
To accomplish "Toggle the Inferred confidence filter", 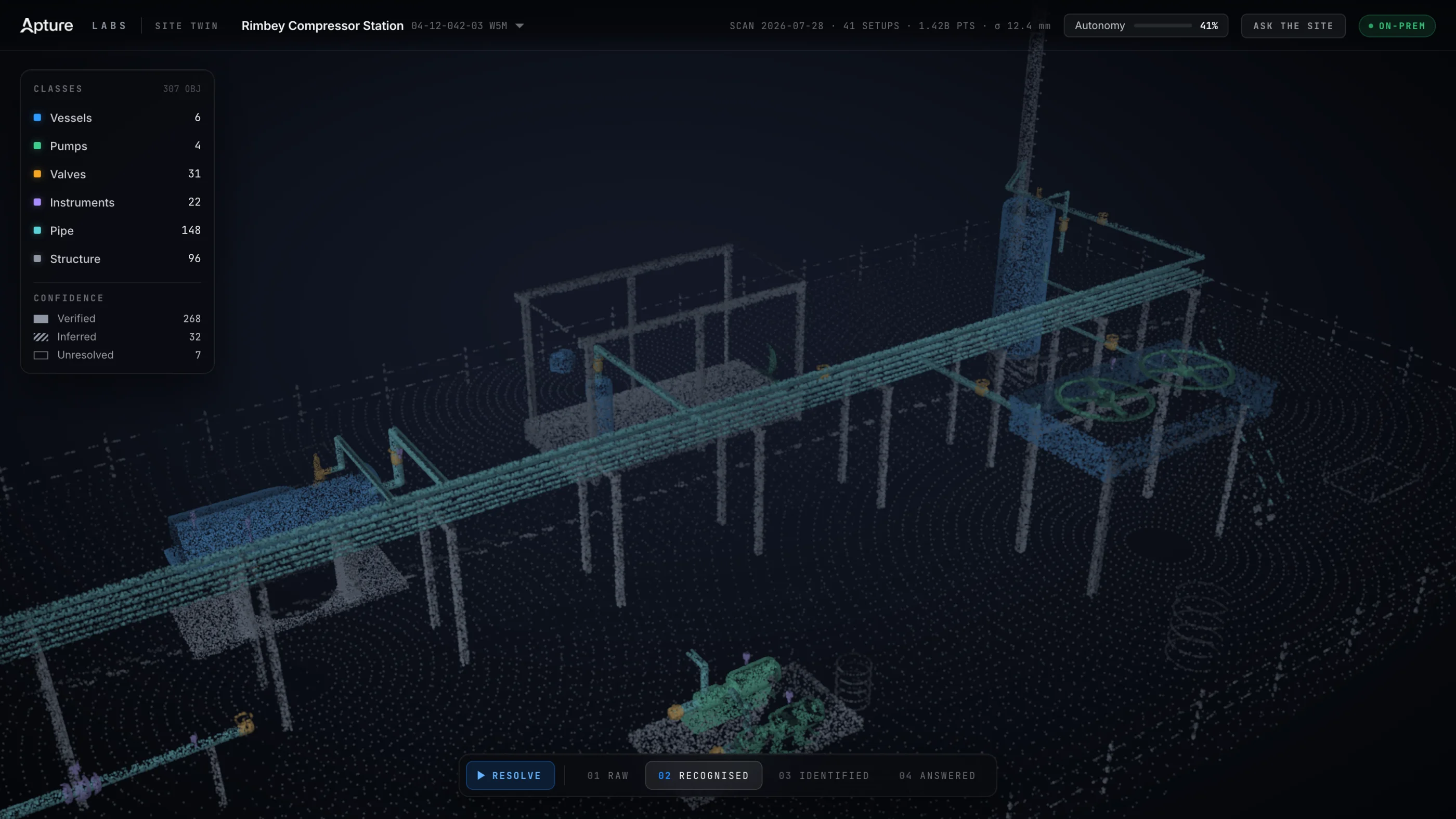I will click(117, 337).
